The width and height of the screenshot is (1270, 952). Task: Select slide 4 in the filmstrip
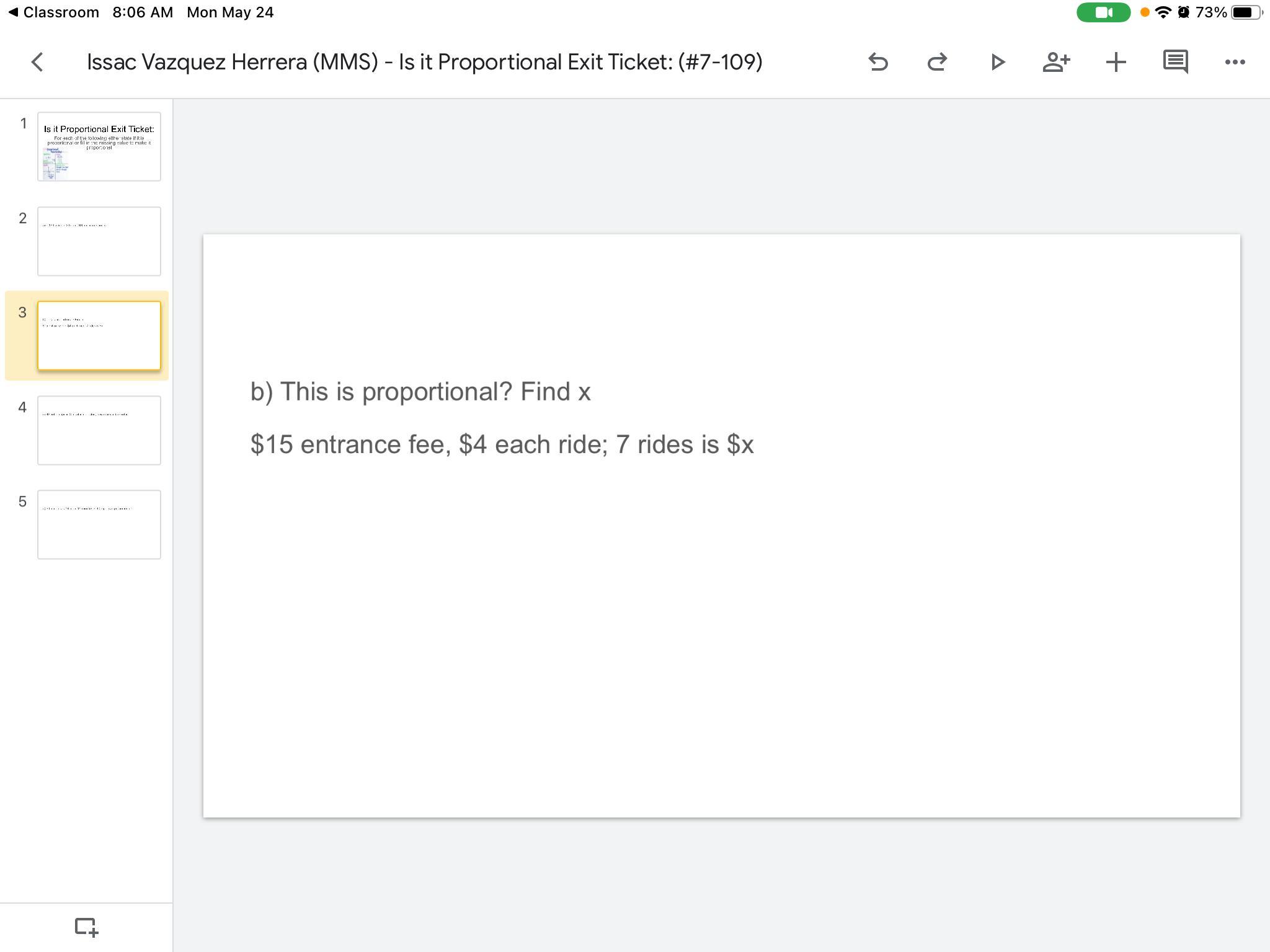[99, 430]
